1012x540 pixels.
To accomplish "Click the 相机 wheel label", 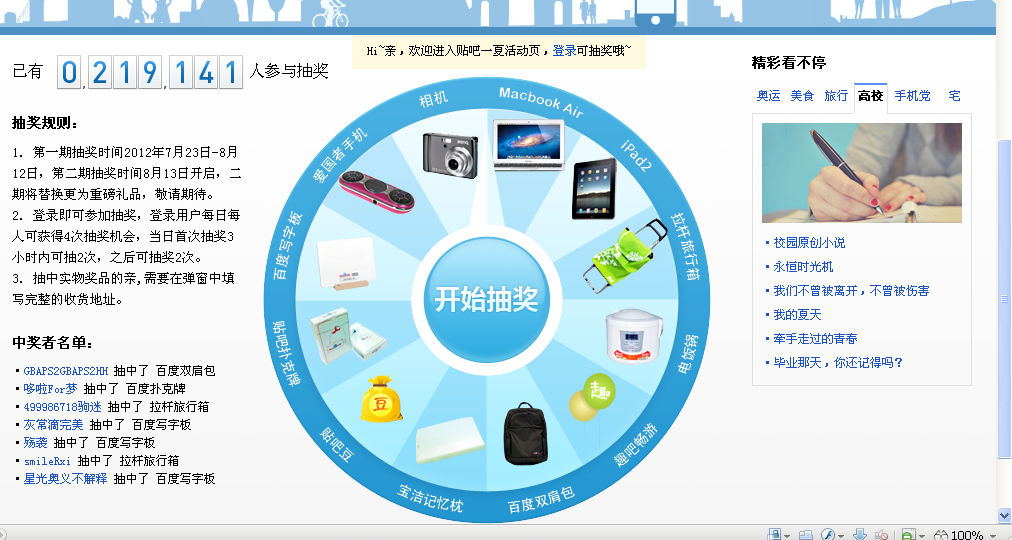I will tap(433, 99).
